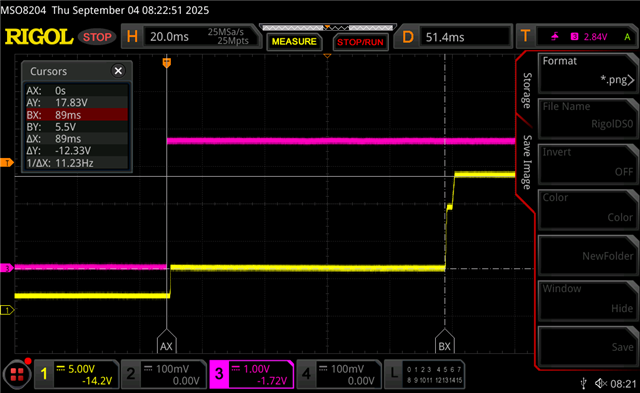Click the 25MSa/s sample rate readout

click(x=226, y=32)
